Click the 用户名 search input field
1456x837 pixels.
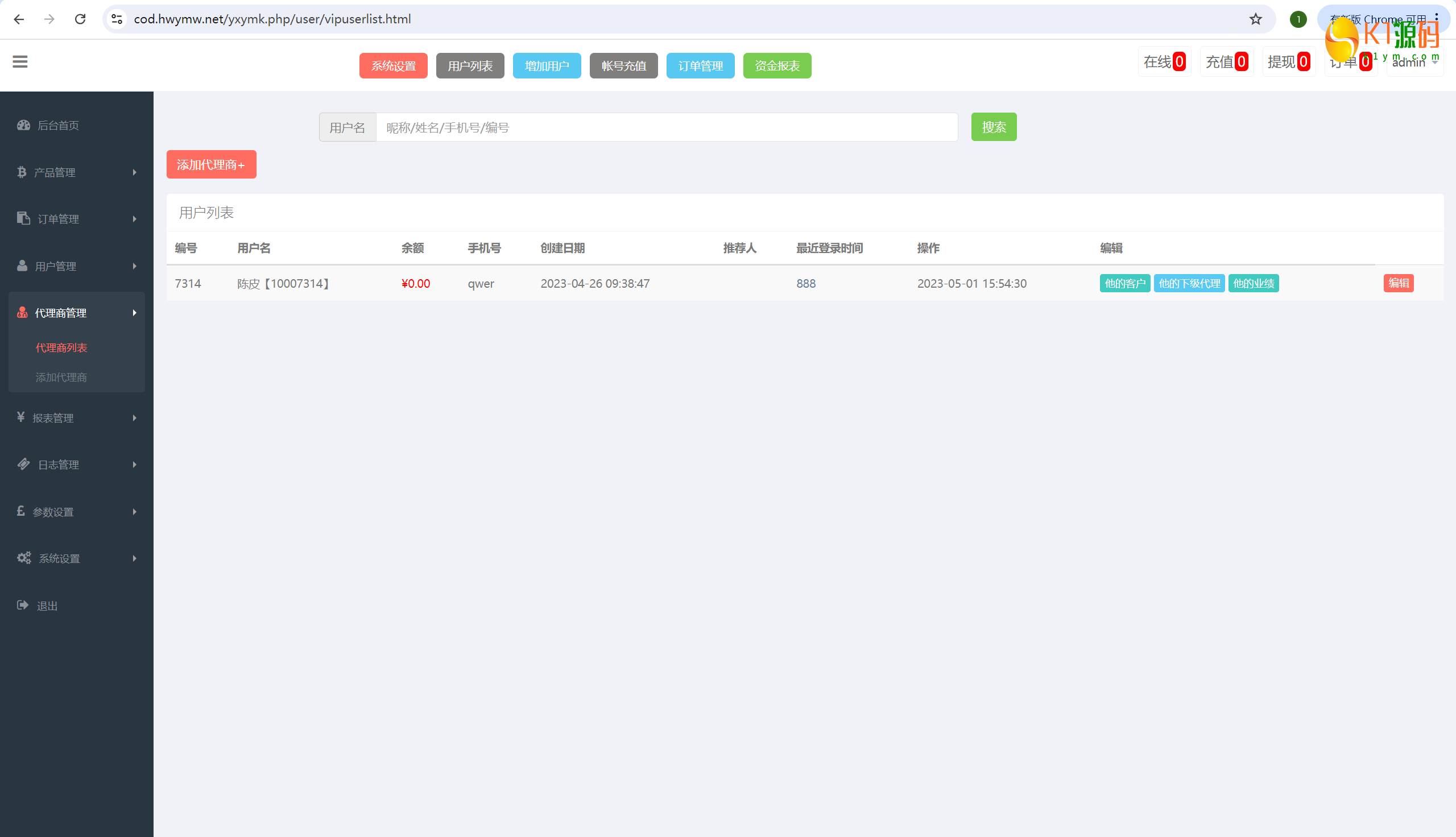pyautogui.click(x=666, y=127)
